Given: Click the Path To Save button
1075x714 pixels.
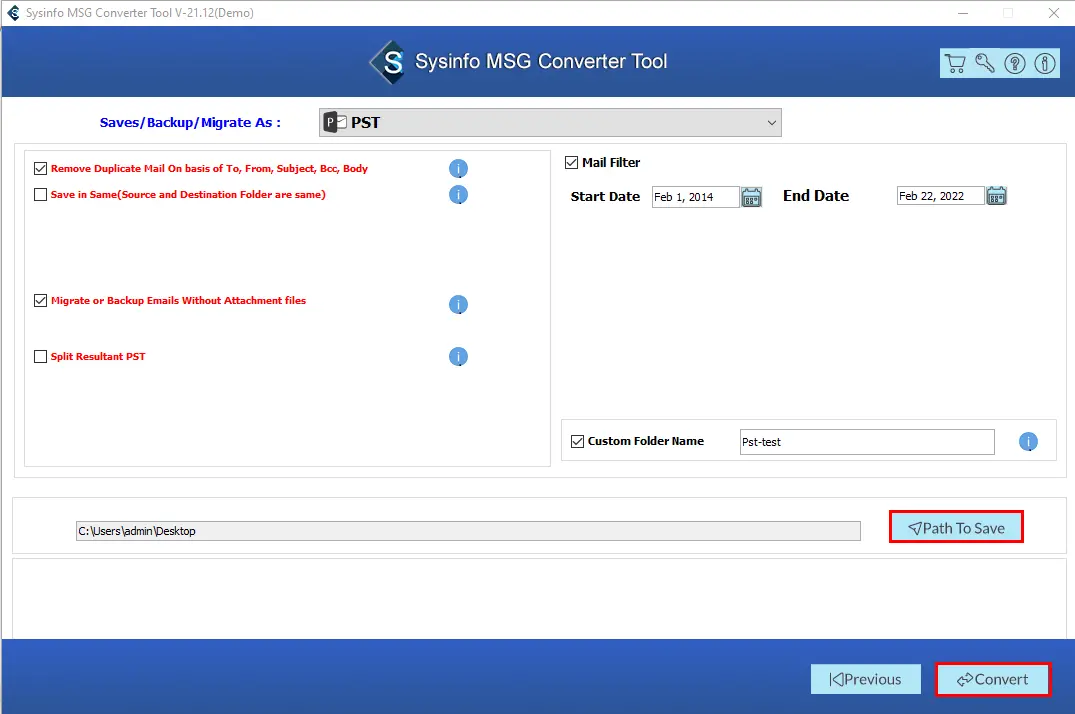Looking at the screenshot, I should pyautogui.click(x=956, y=528).
